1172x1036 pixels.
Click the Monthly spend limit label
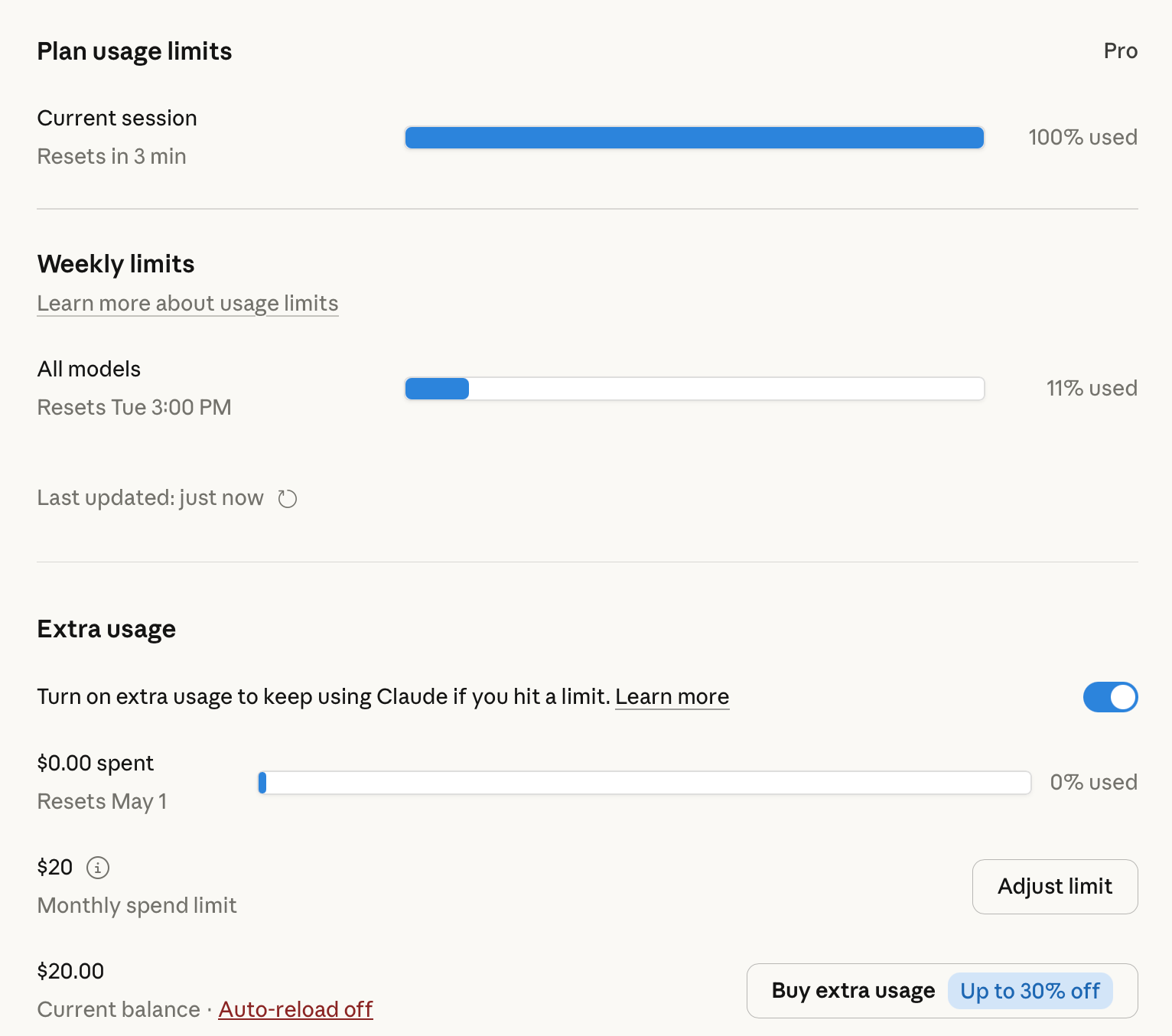137,906
